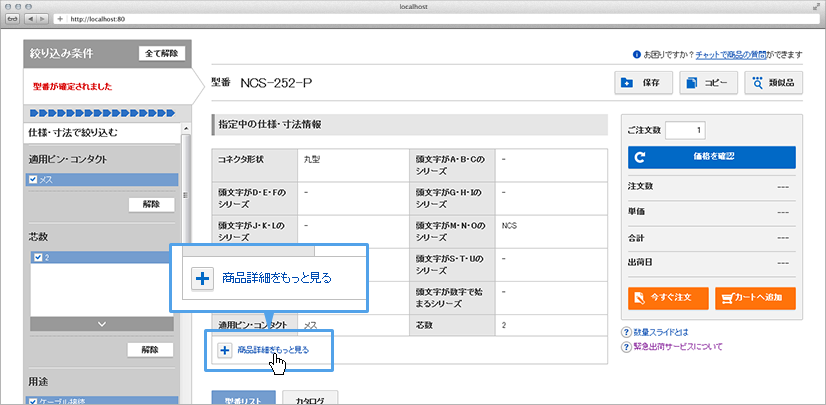
Task: Expand the 芯数 list with down chevron
Action: click(100, 324)
